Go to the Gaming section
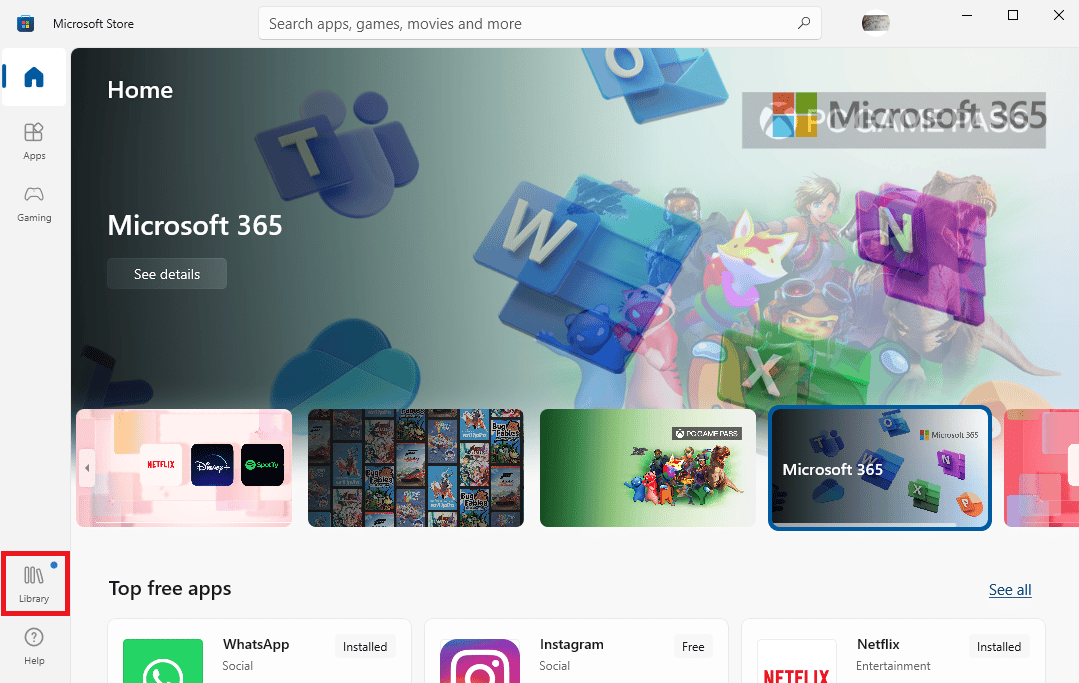Image resolution: width=1079 pixels, height=683 pixels. coord(34,204)
